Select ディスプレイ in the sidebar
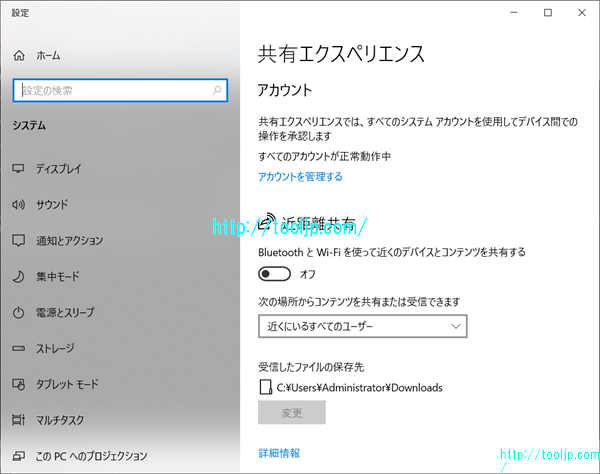The image size is (600, 474). pyautogui.click(x=59, y=168)
